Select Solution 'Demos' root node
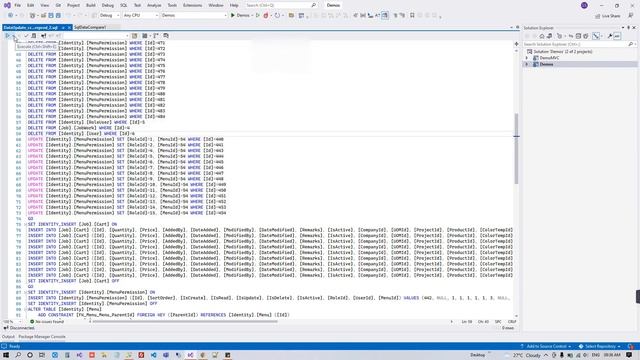The image size is (640, 360). 562,52
